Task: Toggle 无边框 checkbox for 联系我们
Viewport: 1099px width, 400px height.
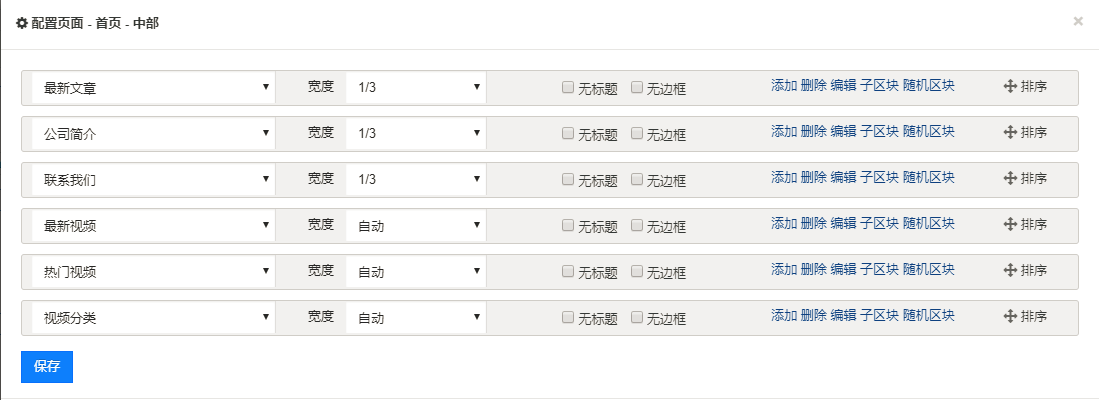Action: click(636, 179)
